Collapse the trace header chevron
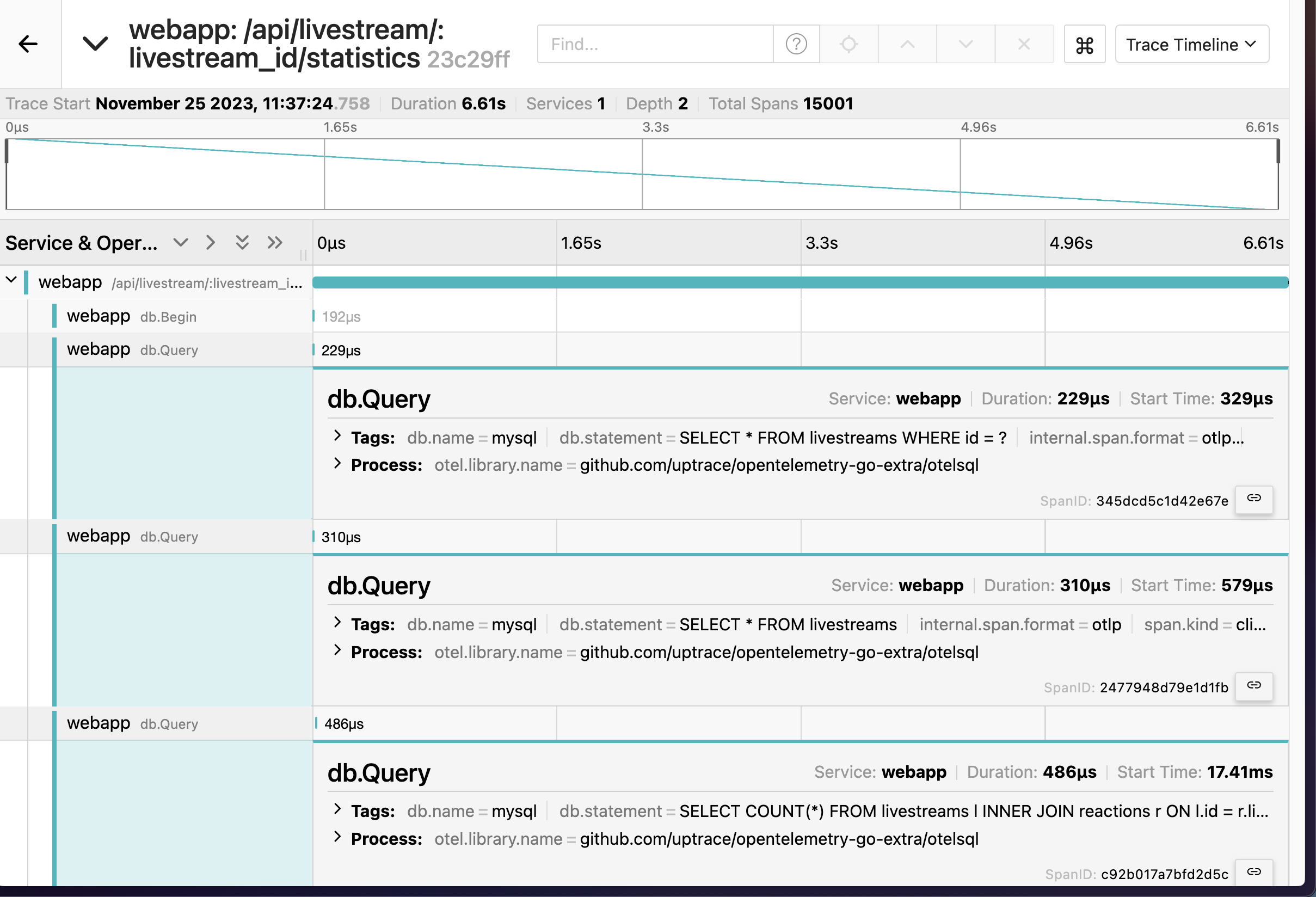1316x897 pixels. pos(95,44)
